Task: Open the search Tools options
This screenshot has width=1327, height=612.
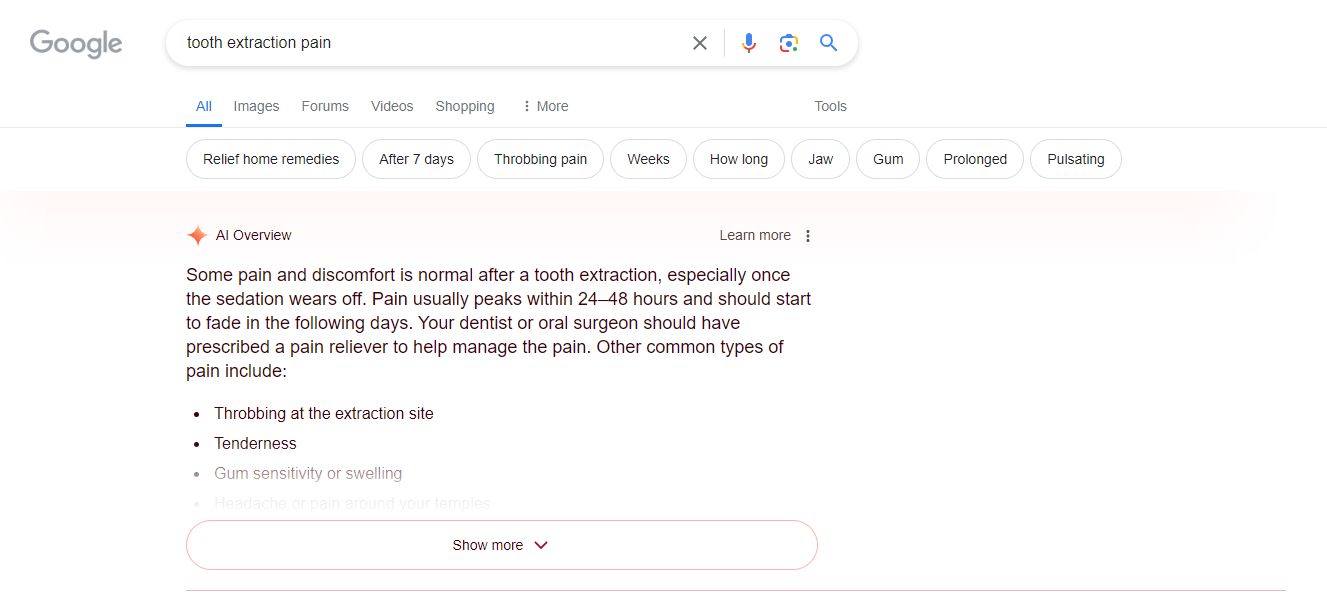Action: coord(830,106)
